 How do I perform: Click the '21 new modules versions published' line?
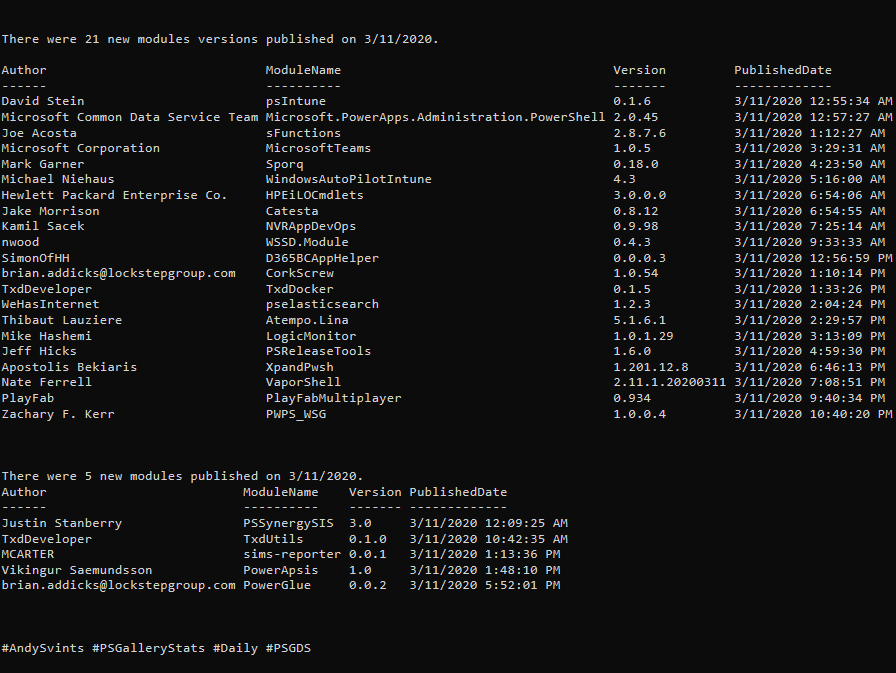click(220, 39)
